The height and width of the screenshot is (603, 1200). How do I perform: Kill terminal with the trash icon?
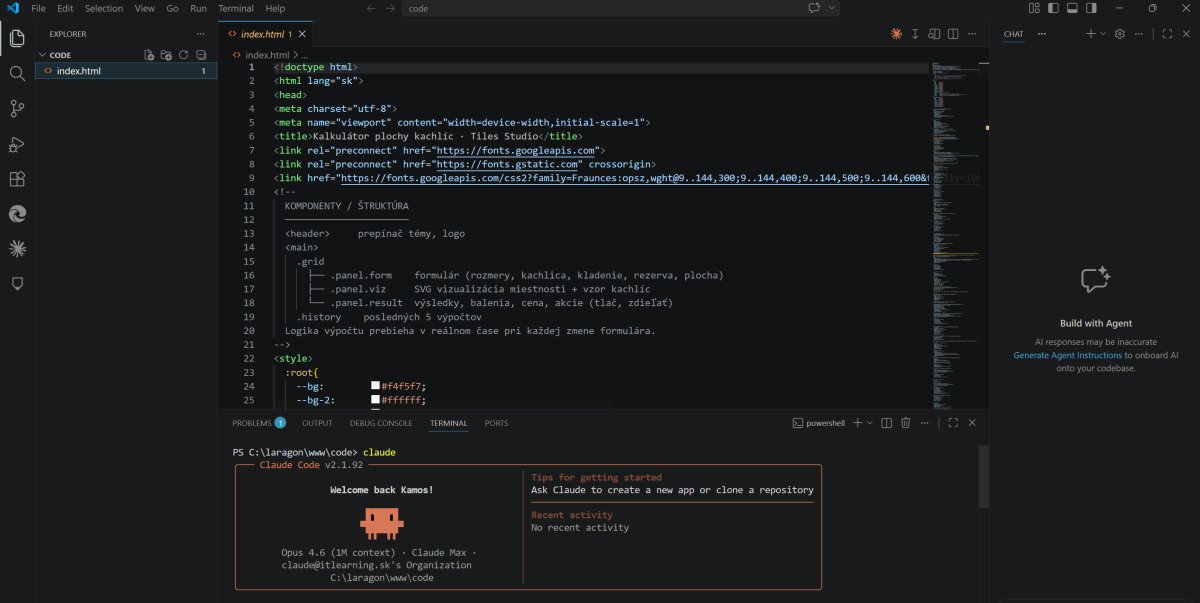pyautogui.click(x=905, y=423)
